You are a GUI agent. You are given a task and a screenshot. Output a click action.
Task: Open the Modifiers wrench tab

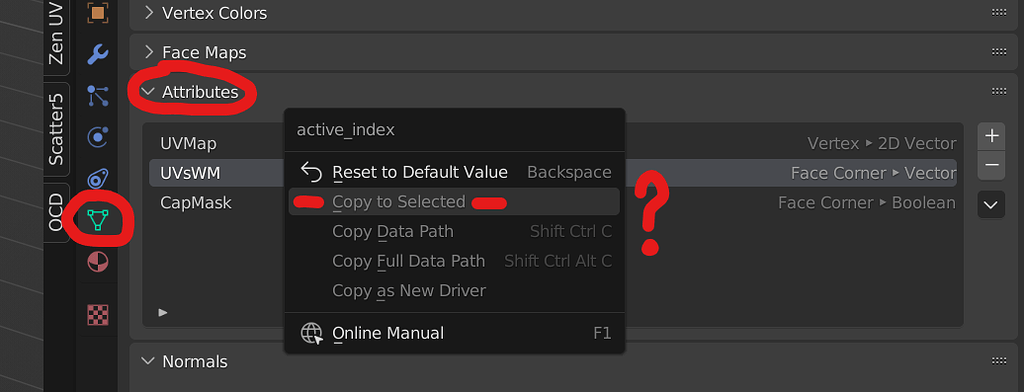pyautogui.click(x=97, y=54)
